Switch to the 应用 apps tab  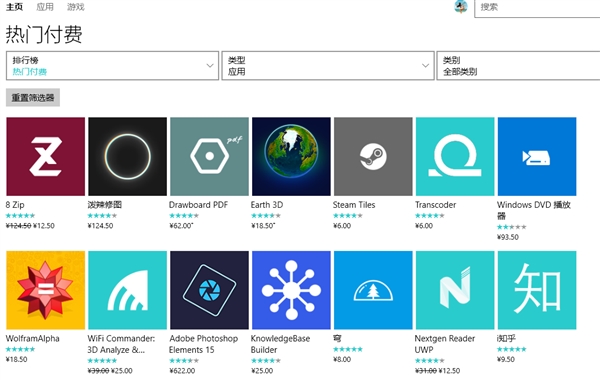coord(45,7)
